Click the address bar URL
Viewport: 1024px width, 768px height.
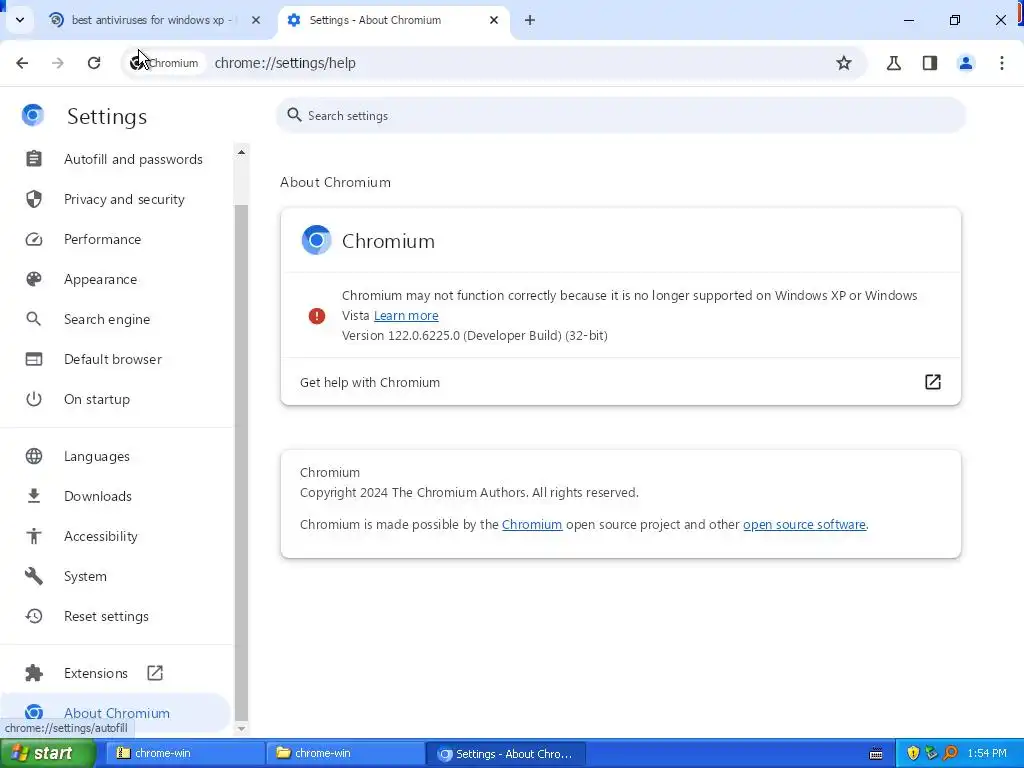[x=285, y=63]
